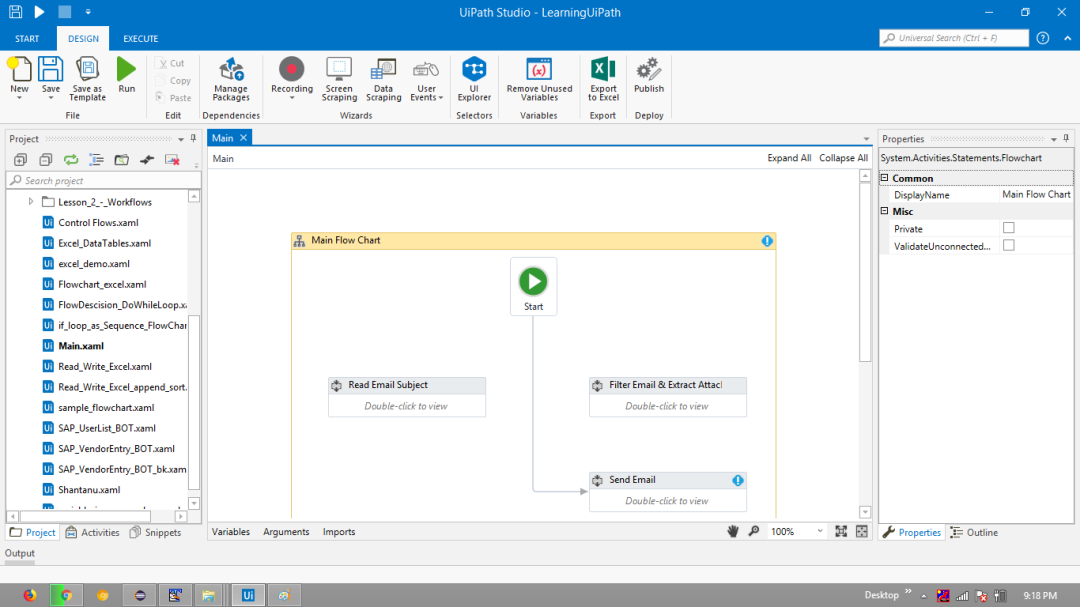The image size is (1080, 607).
Task: Switch to EXECUTE ribbon tab
Action: (x=141, y=39)
